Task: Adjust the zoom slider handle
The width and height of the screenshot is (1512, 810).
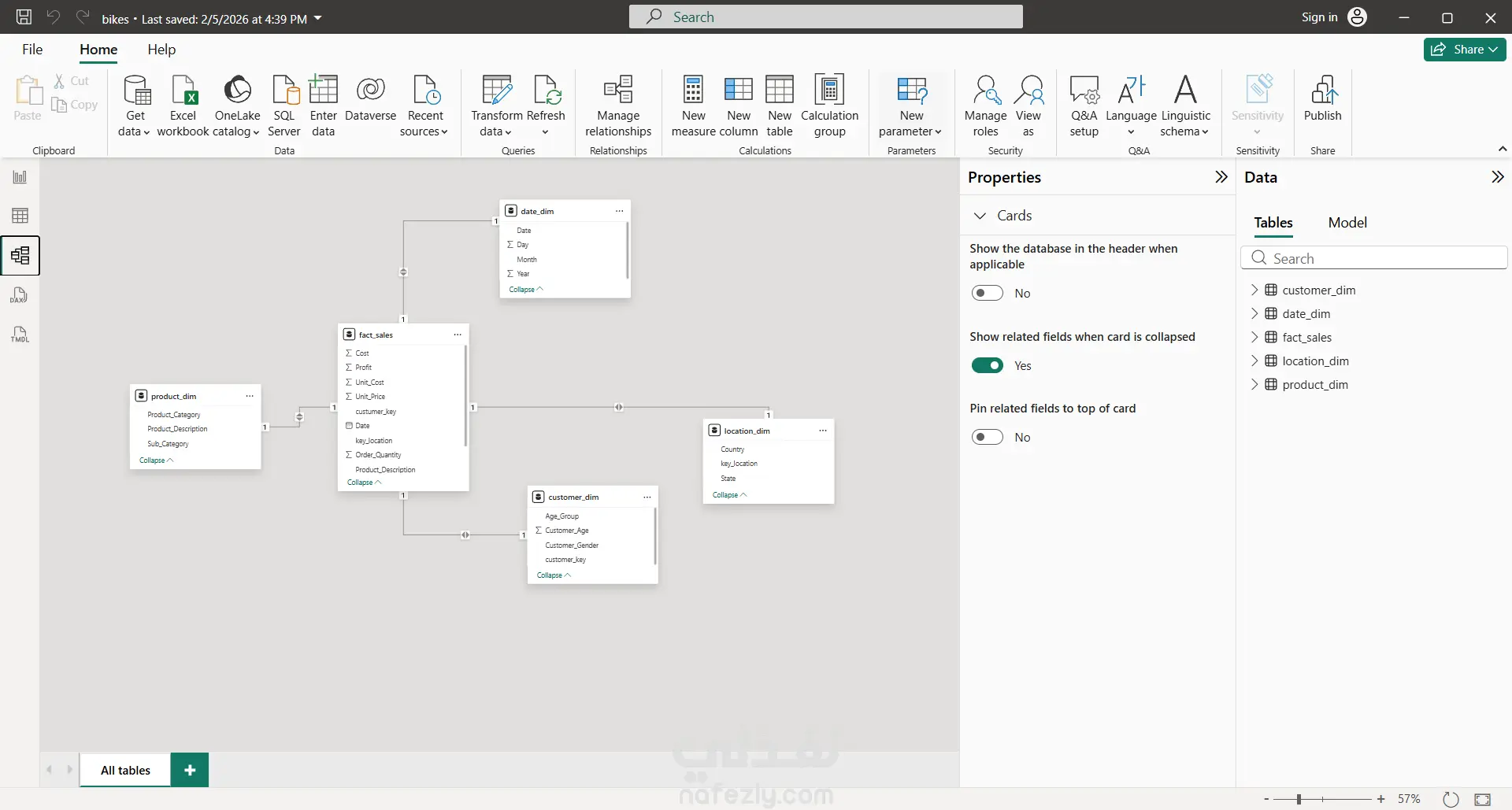Action: pyautogui.click(x=1299, y=799)
